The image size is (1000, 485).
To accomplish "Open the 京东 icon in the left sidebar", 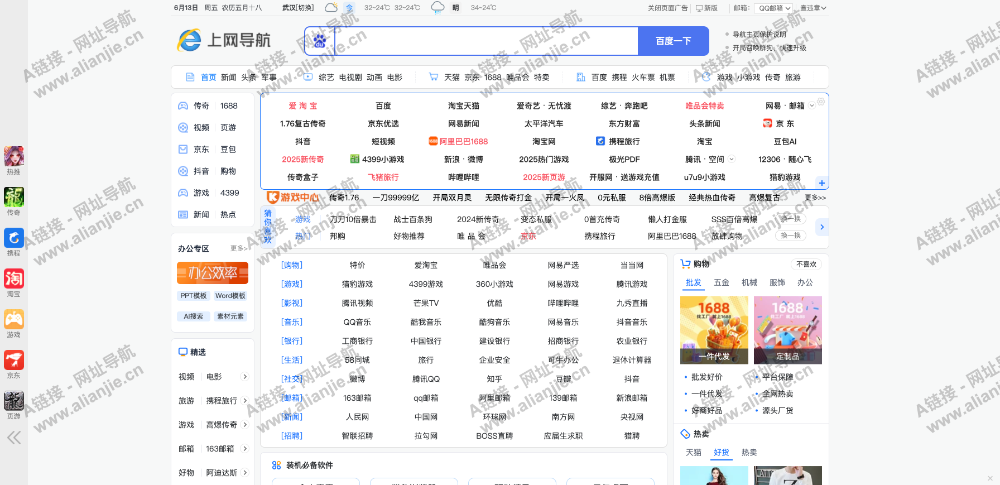I will [14, 360].
